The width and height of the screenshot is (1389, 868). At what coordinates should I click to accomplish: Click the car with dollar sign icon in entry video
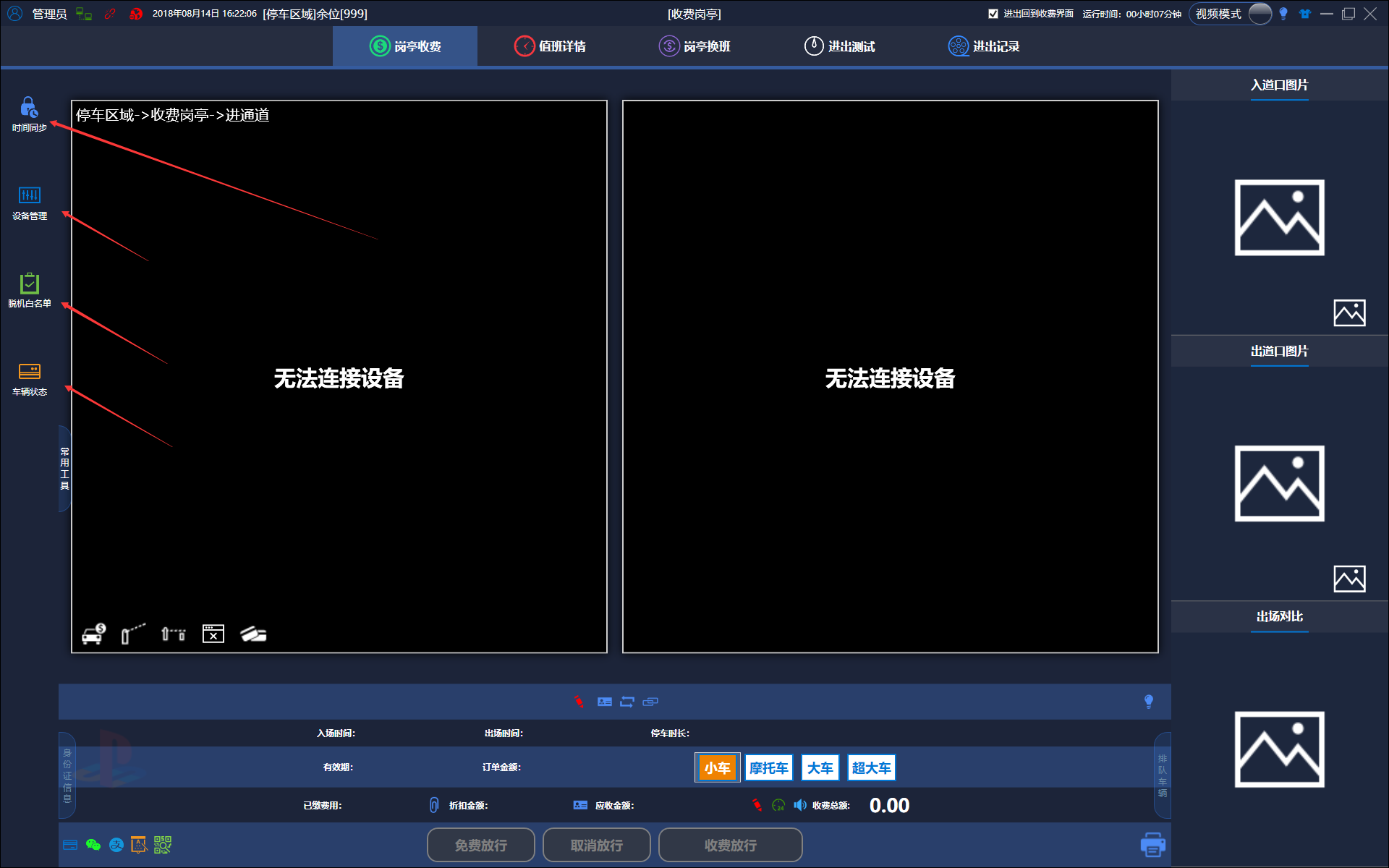(x=94, y=634)
